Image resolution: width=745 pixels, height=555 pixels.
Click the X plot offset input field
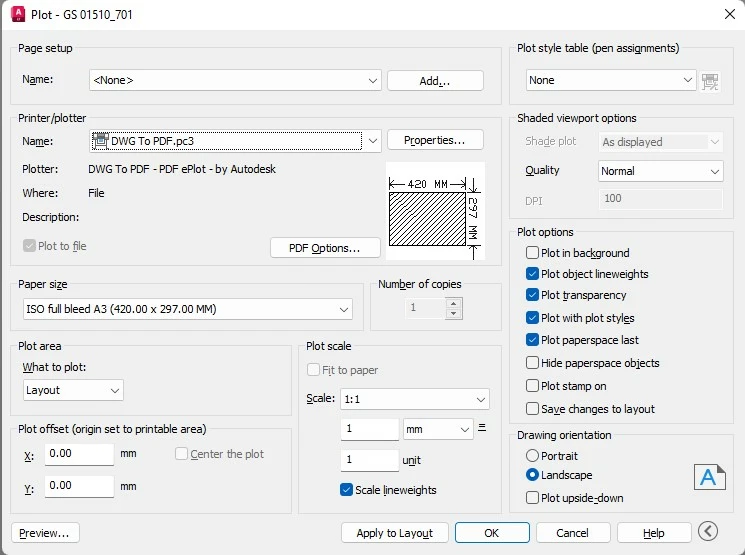tap(79, 454)
